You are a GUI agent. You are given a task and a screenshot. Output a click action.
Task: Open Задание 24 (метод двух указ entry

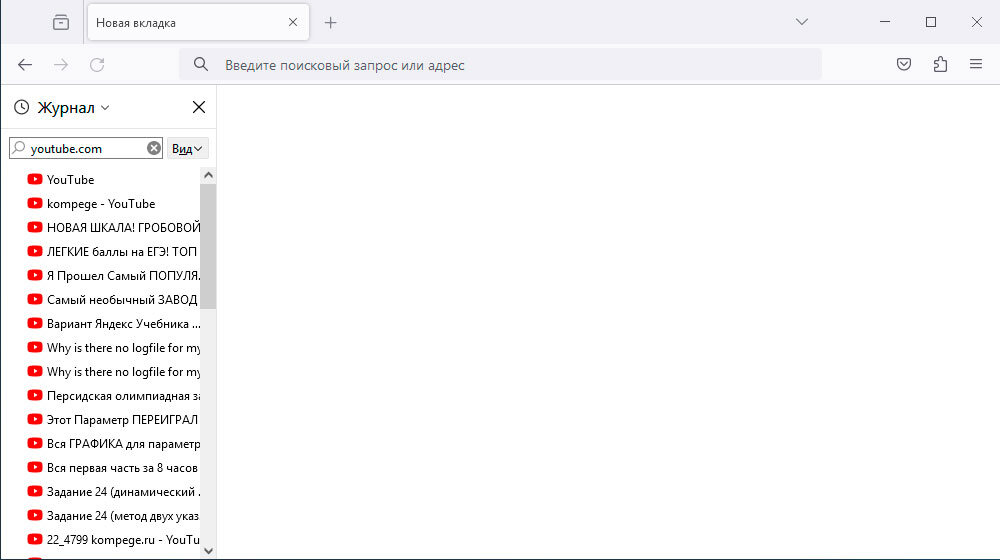coord(114,515)
